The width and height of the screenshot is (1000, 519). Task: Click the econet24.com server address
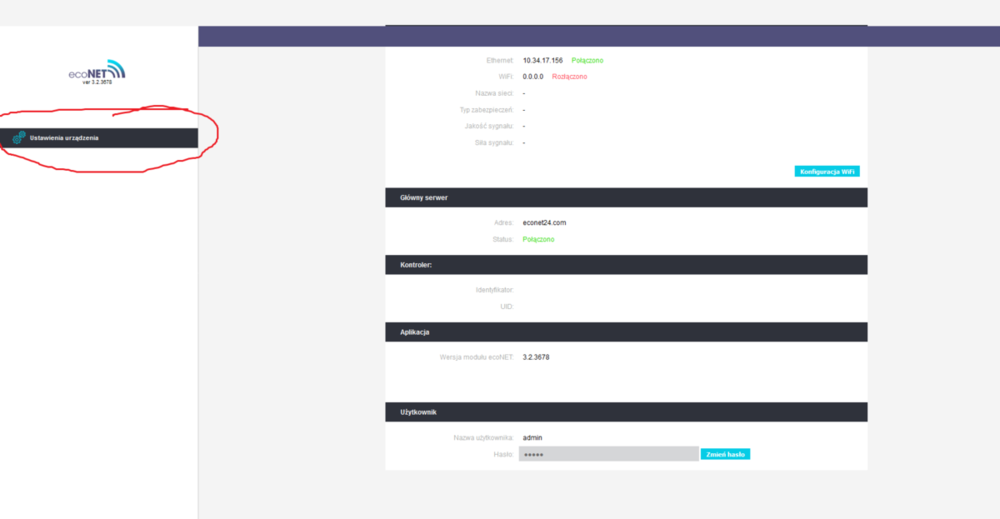(x=544, y=223)
